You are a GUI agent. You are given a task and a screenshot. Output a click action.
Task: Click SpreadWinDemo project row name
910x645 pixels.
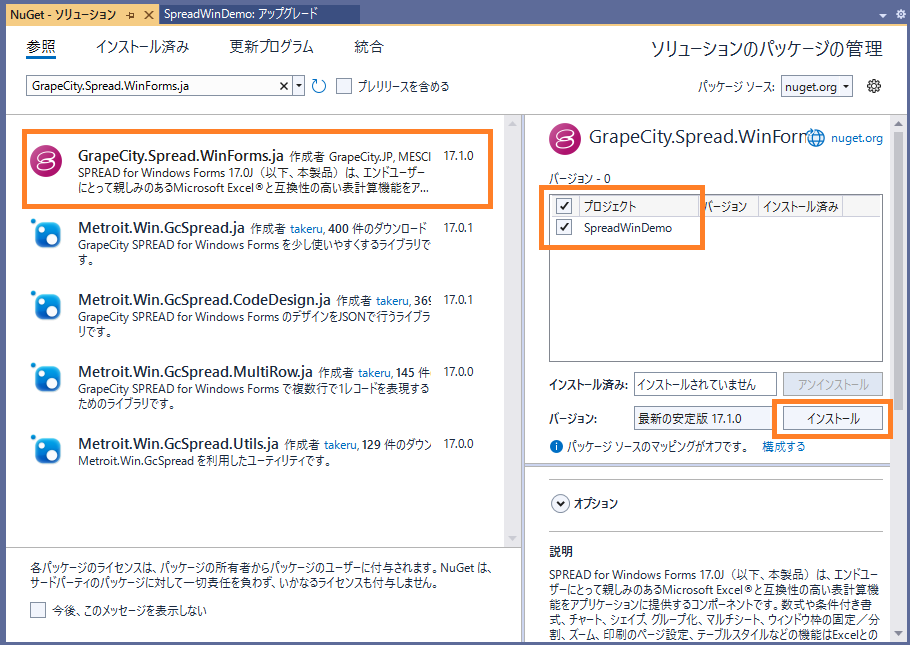click(627, 228)
